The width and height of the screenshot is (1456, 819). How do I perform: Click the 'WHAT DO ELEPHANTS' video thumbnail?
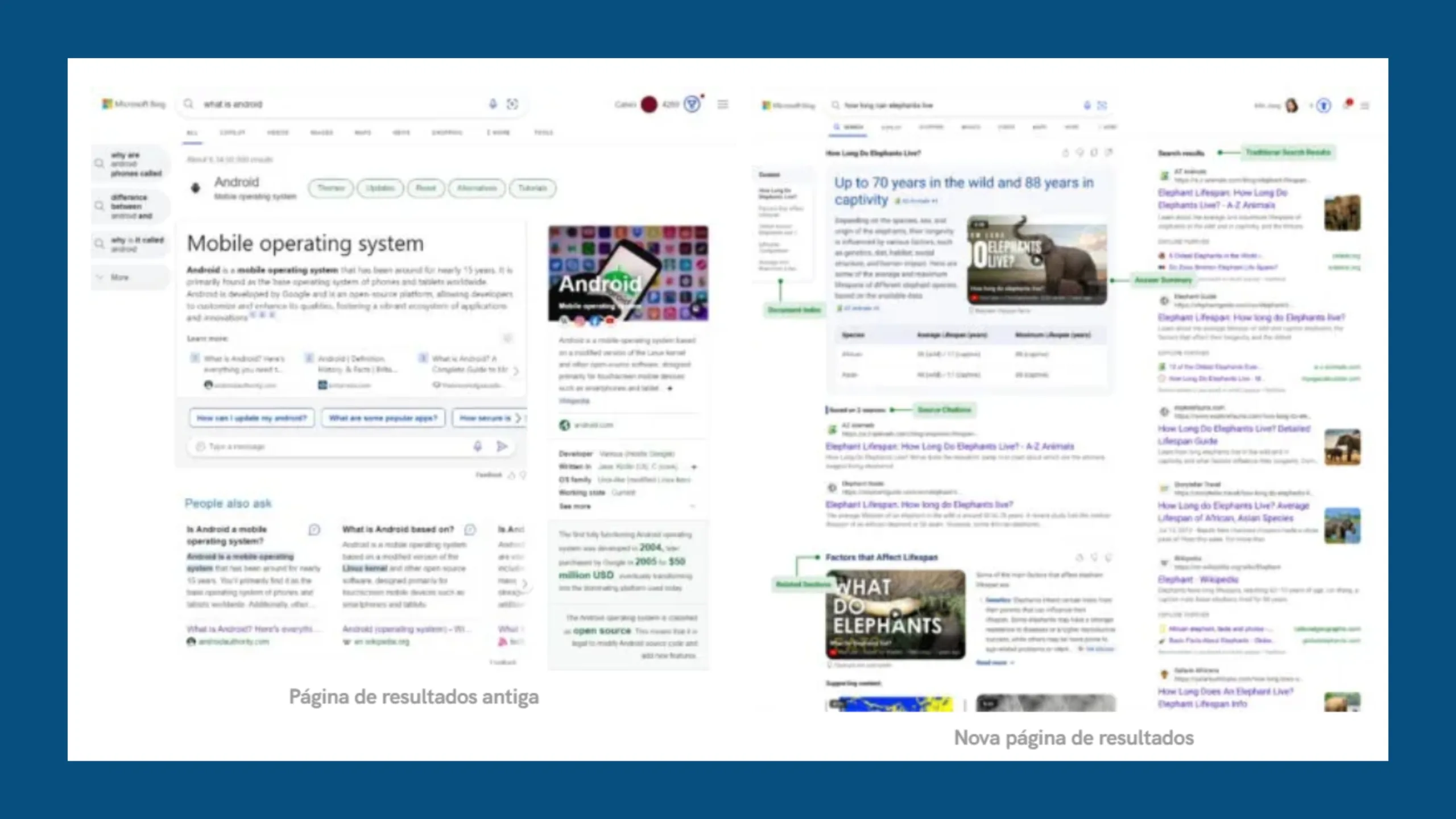point(896,614)
